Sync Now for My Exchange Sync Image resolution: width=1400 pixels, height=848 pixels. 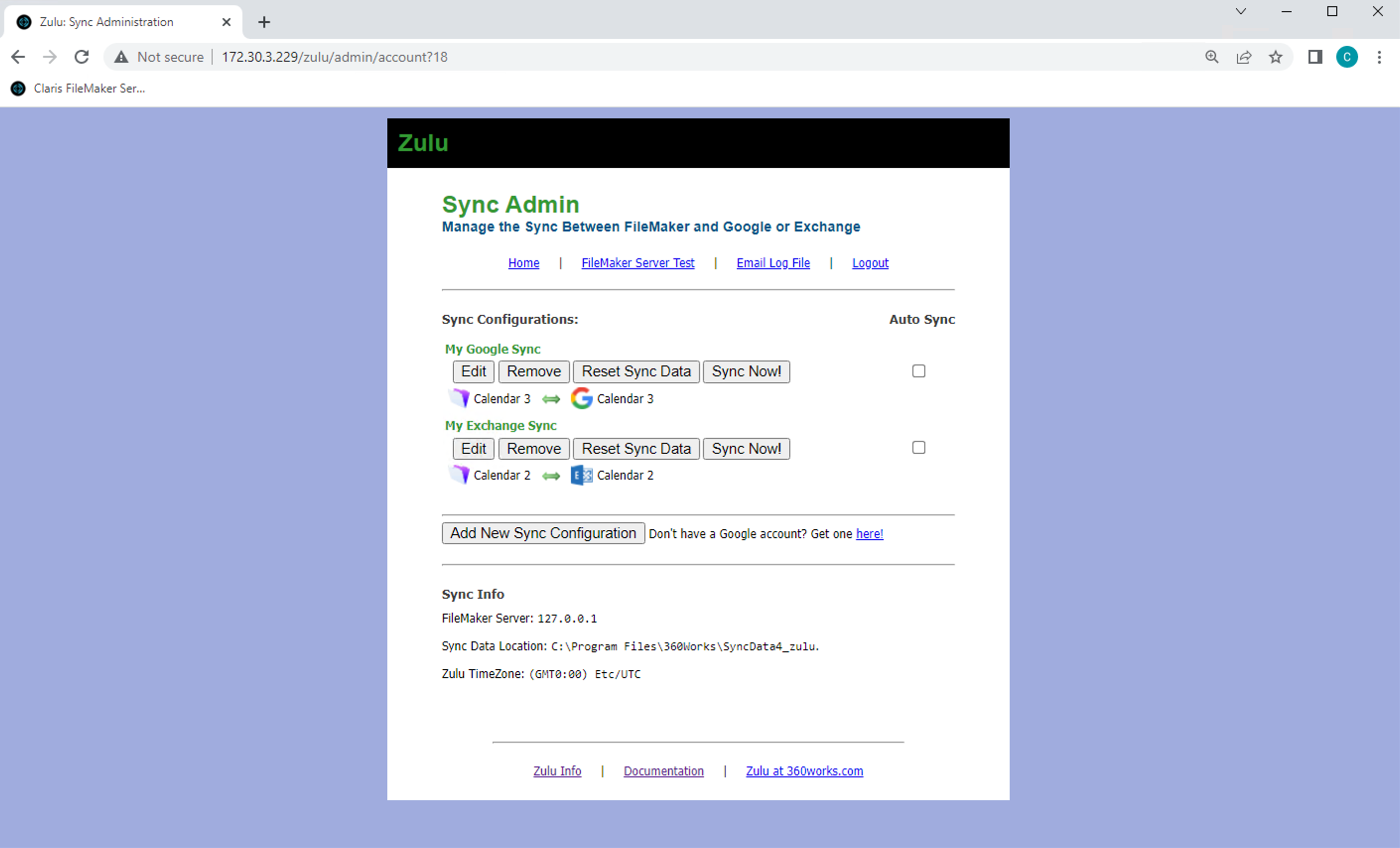tap(746, 449)
